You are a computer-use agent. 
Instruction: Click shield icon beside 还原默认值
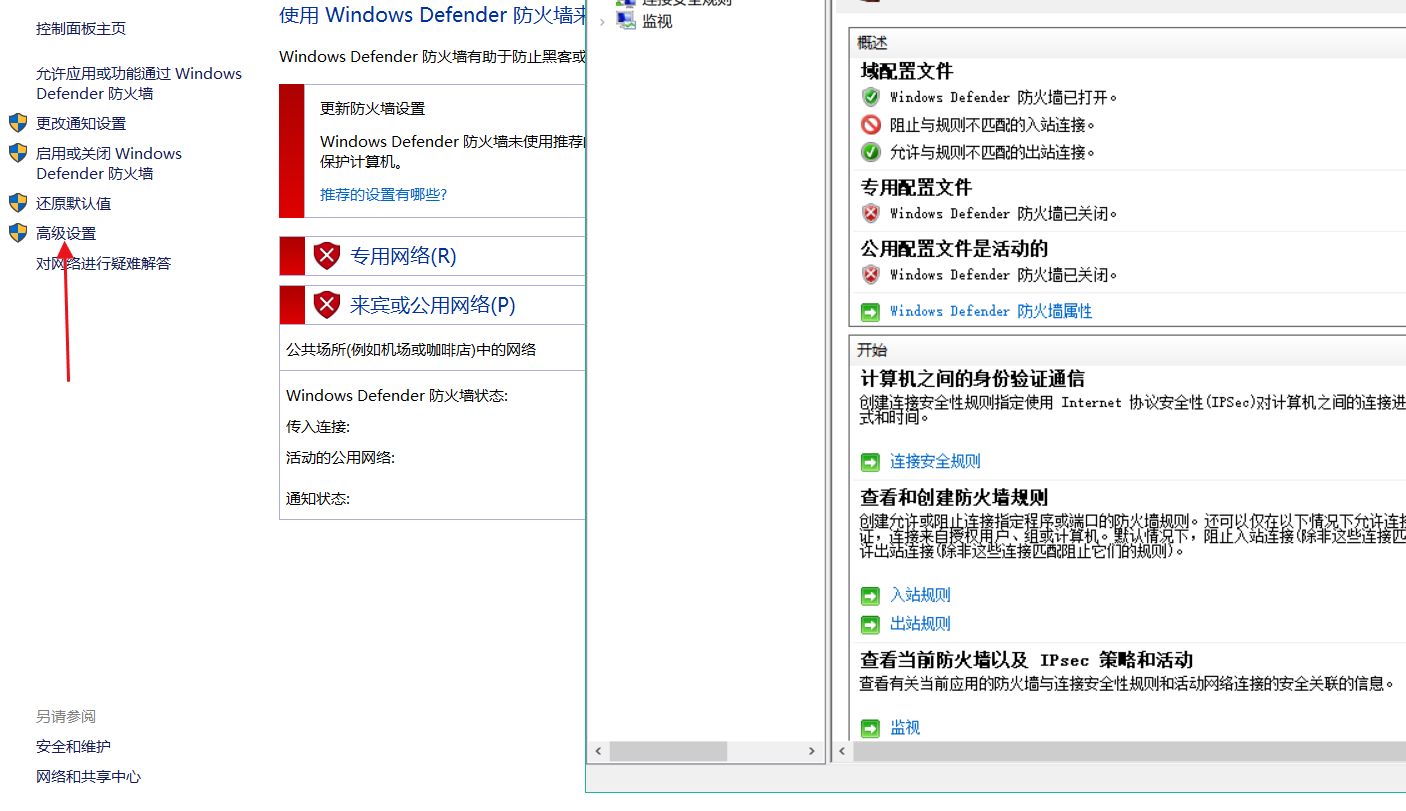[18, 203]
